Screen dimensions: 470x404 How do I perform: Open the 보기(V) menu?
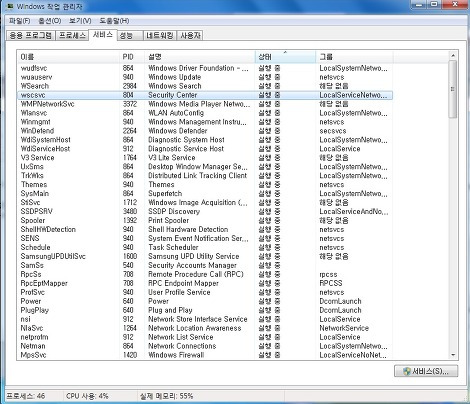(80, 21)
